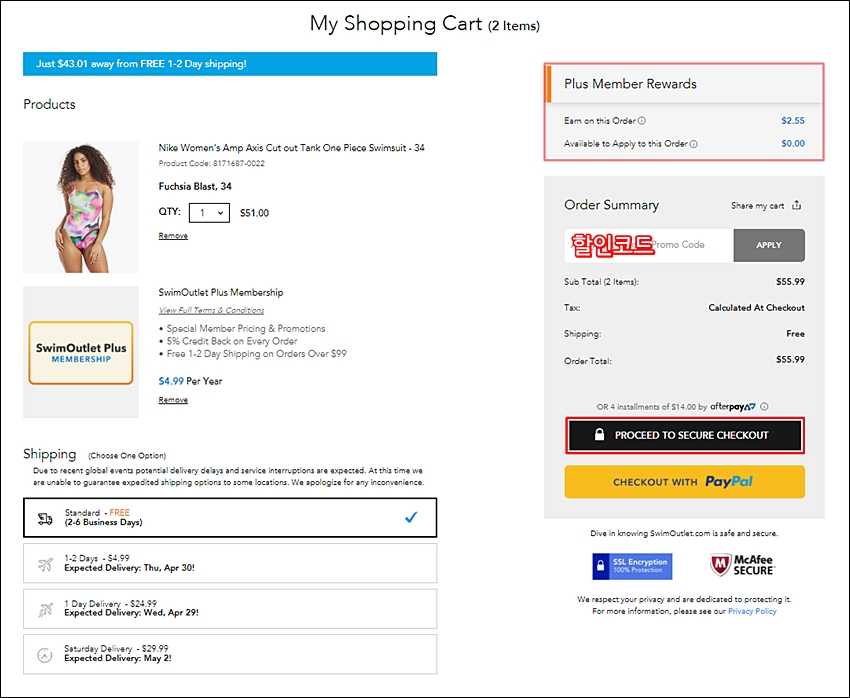Choose 1 Day Delivery $24.99 option
This screenshot has height=698, width=850.
click(x=230, y=609)
